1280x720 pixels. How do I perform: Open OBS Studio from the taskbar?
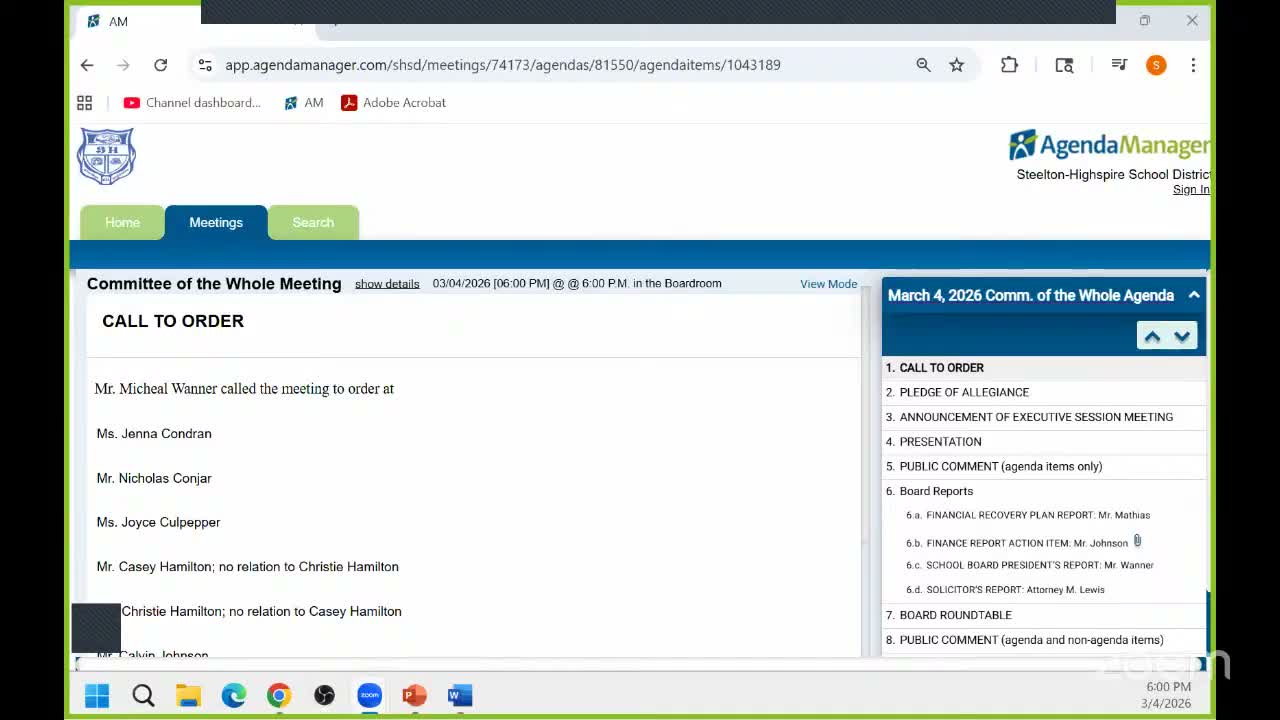click(x=324, y=696)
